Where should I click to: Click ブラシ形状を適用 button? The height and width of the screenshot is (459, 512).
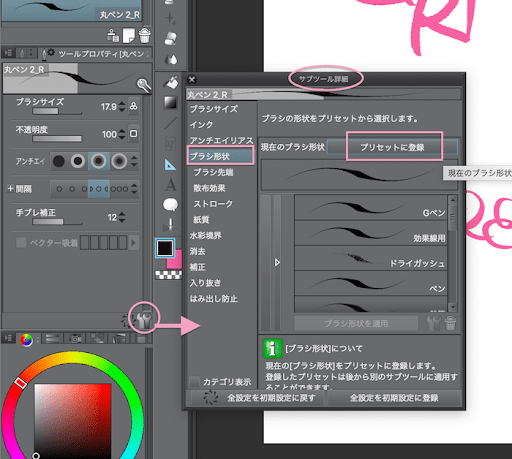pos(356,323)
